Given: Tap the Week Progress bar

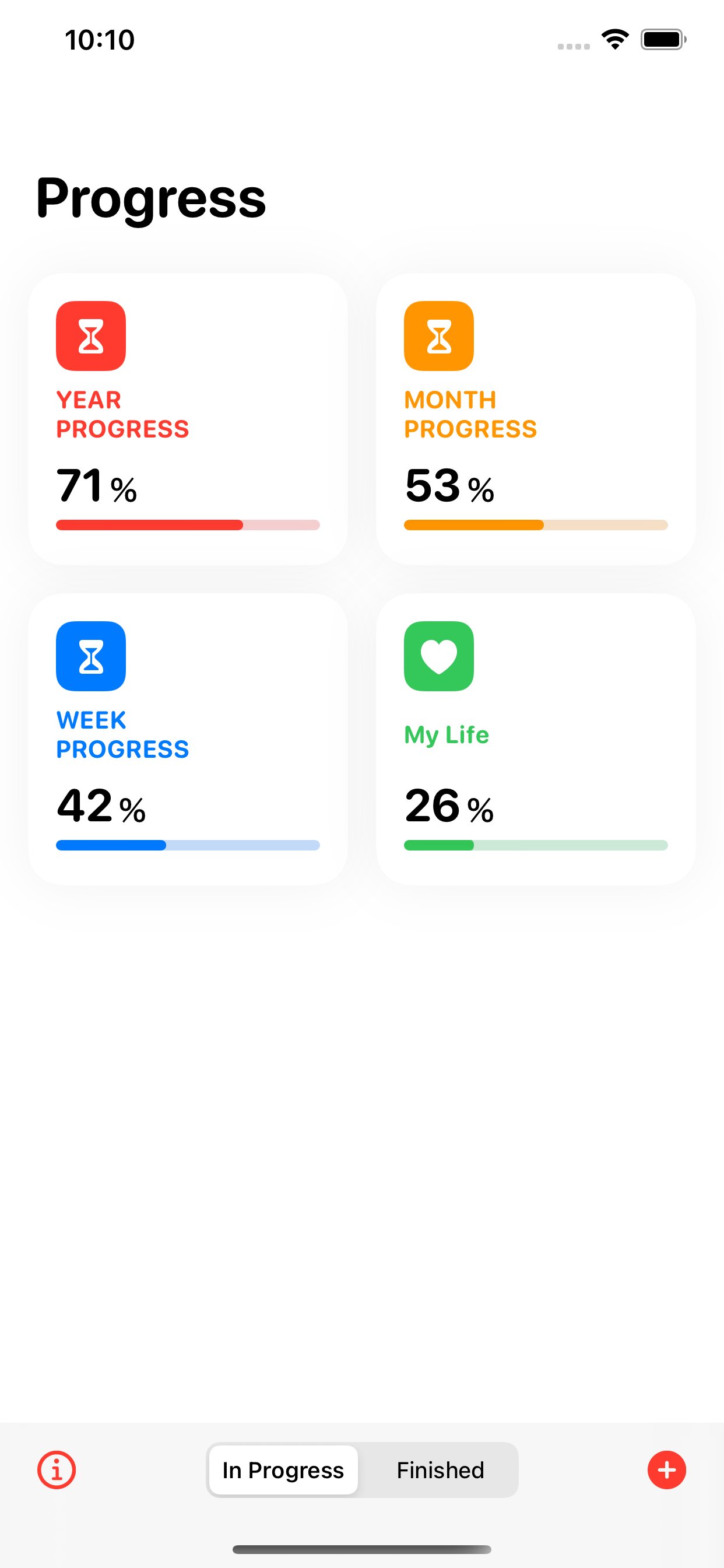Looking at the screenshot, I should (x=187, y=845).
